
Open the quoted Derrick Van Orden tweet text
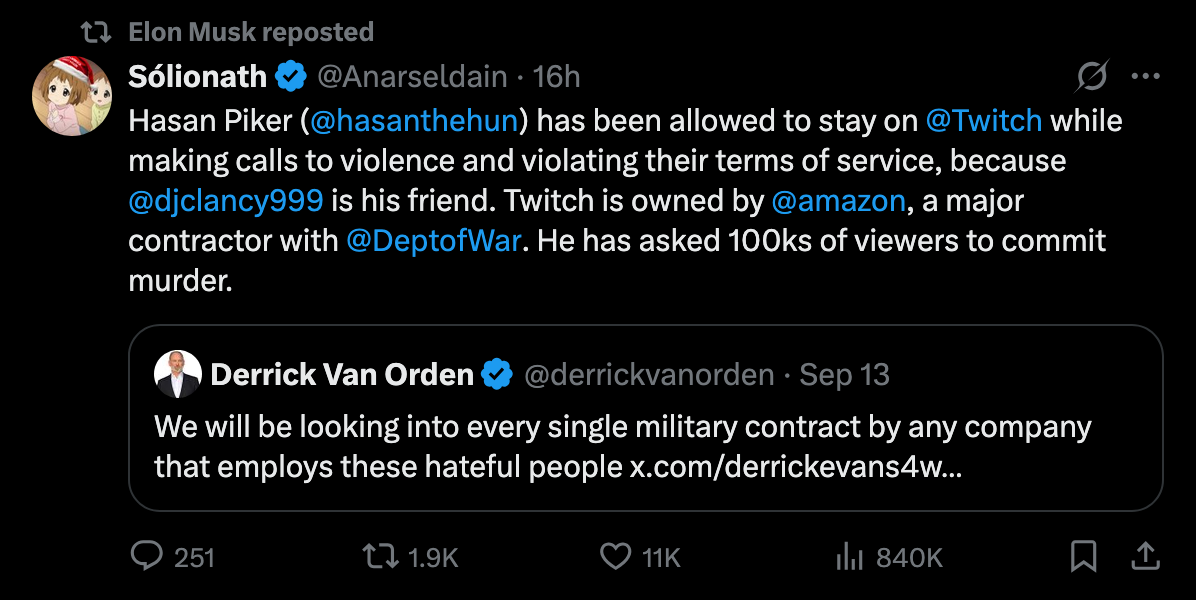(x=622, y=447)
